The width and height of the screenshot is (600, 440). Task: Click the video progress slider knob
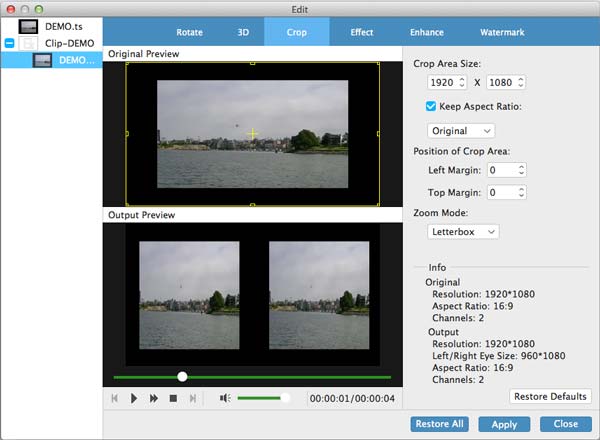pyautogui.click(x=183, y=376)
